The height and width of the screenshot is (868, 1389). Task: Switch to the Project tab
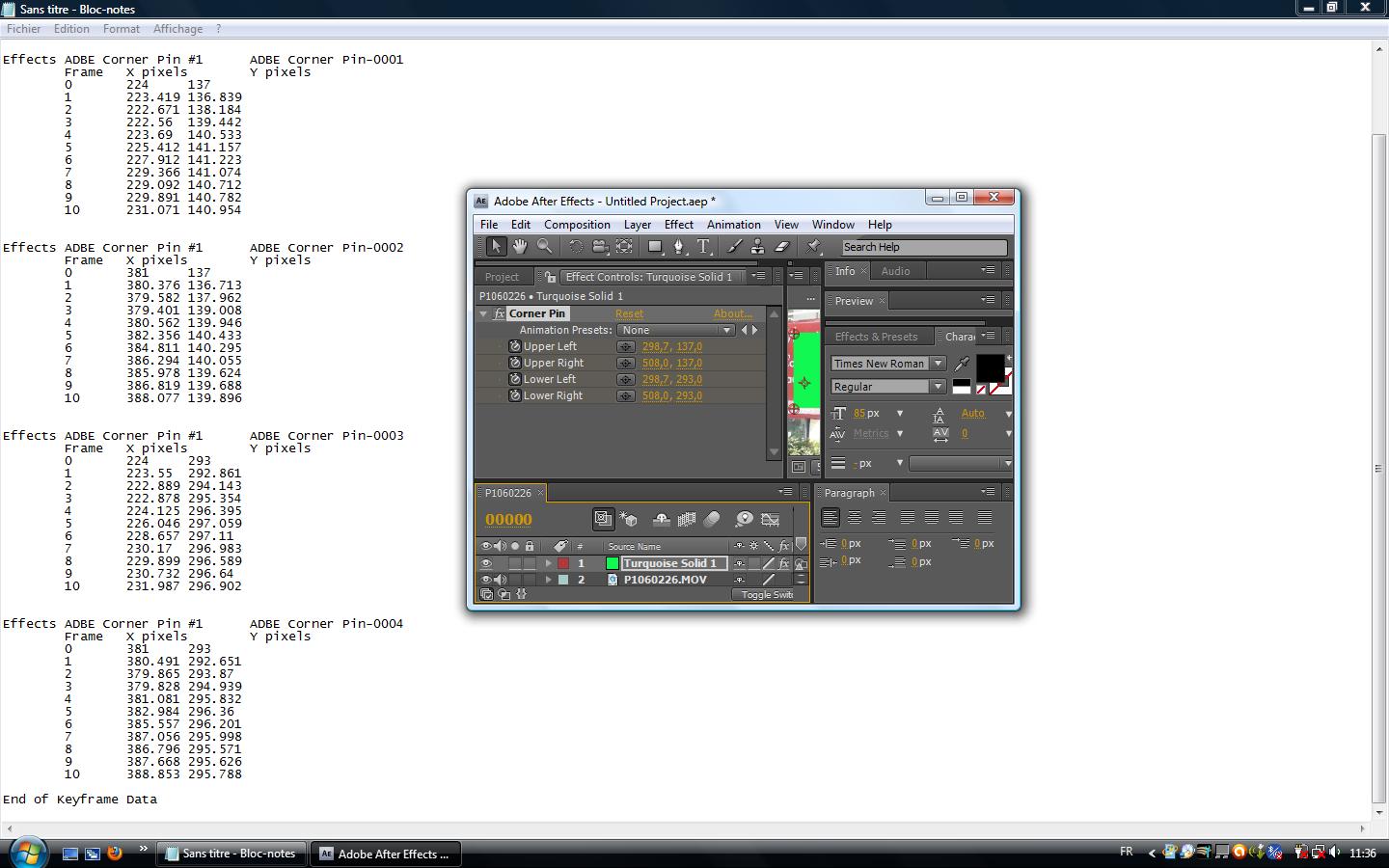[x=502, y=277]
